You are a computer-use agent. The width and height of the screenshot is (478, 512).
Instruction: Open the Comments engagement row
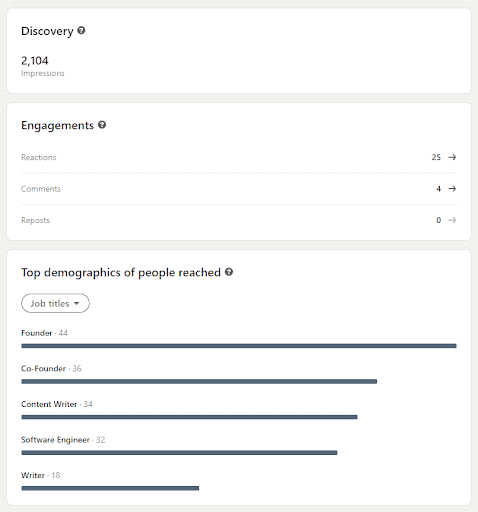pyautogui.click(x=239, y=189)
